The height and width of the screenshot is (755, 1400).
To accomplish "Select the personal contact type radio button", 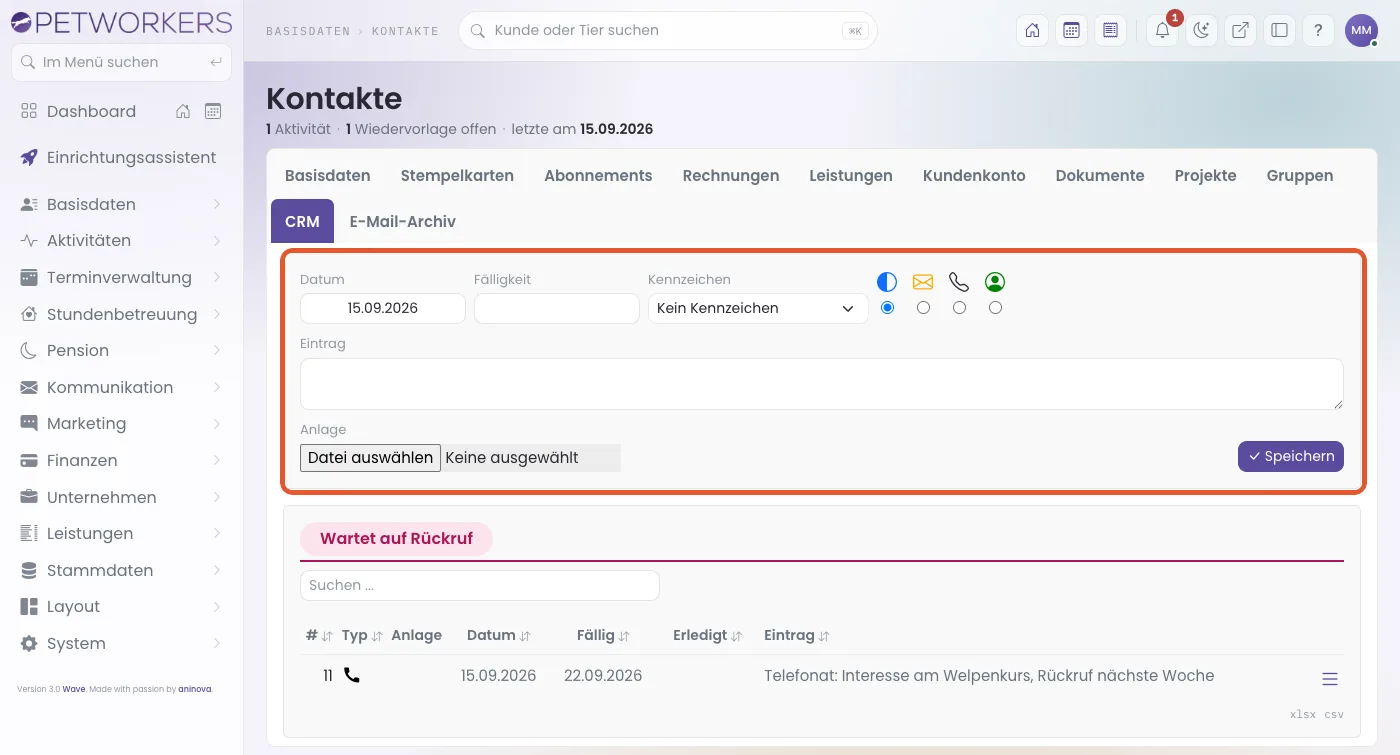I will pos(995,308).
